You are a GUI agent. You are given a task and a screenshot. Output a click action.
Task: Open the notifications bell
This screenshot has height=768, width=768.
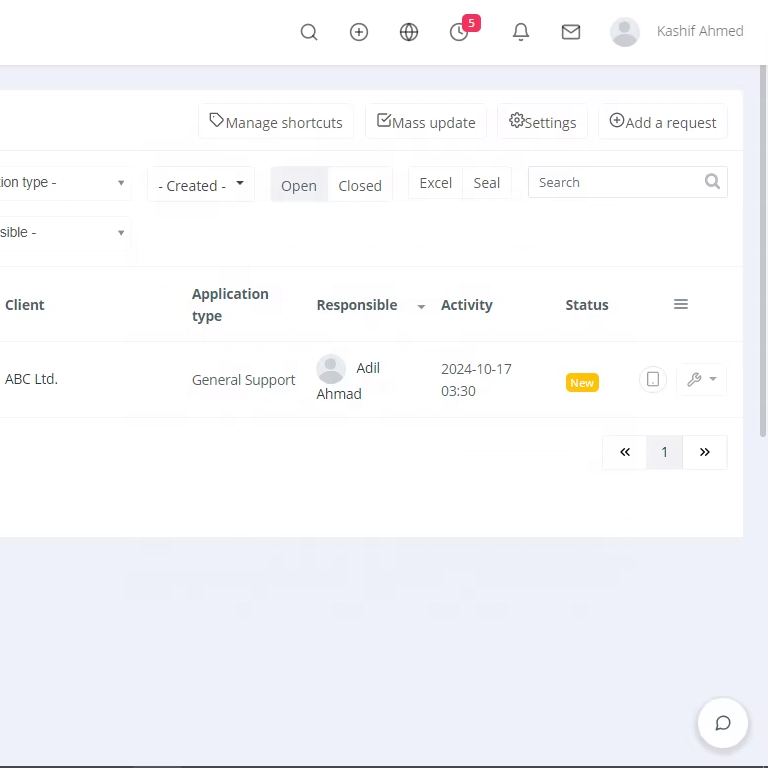click(x=521, y=32)
